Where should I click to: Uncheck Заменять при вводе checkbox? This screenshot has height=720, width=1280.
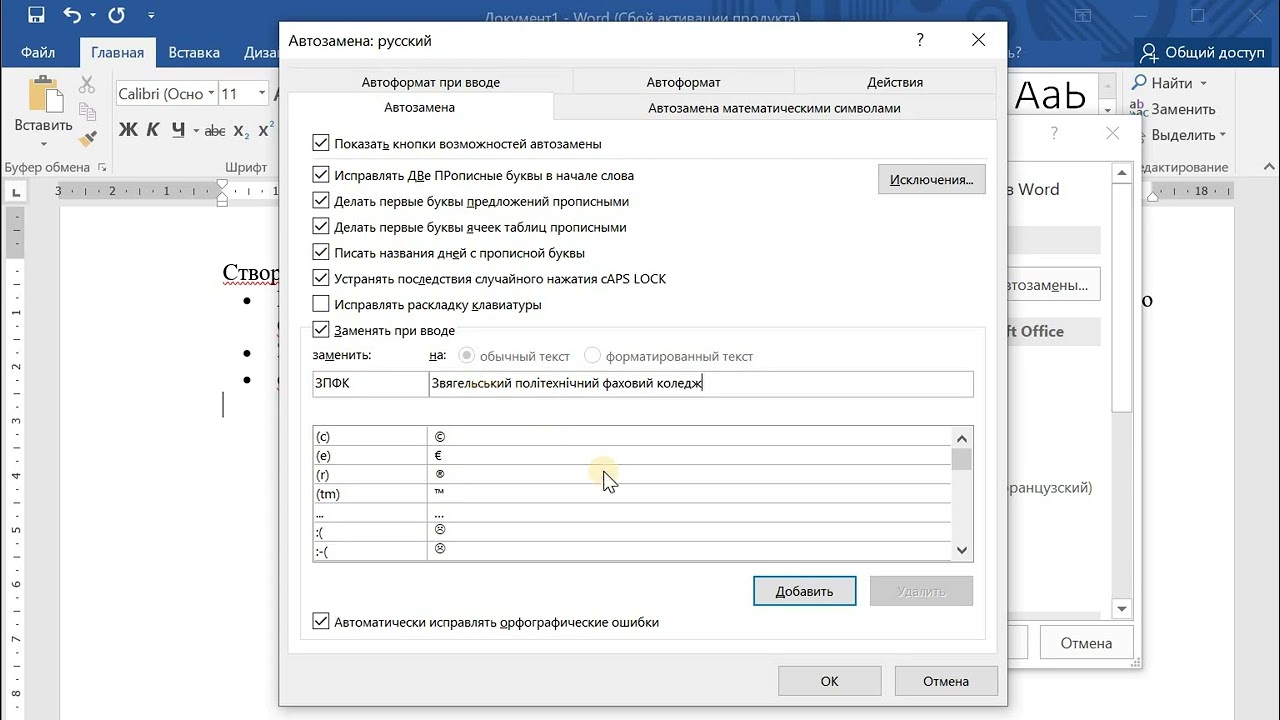click(x=321, y=330)
